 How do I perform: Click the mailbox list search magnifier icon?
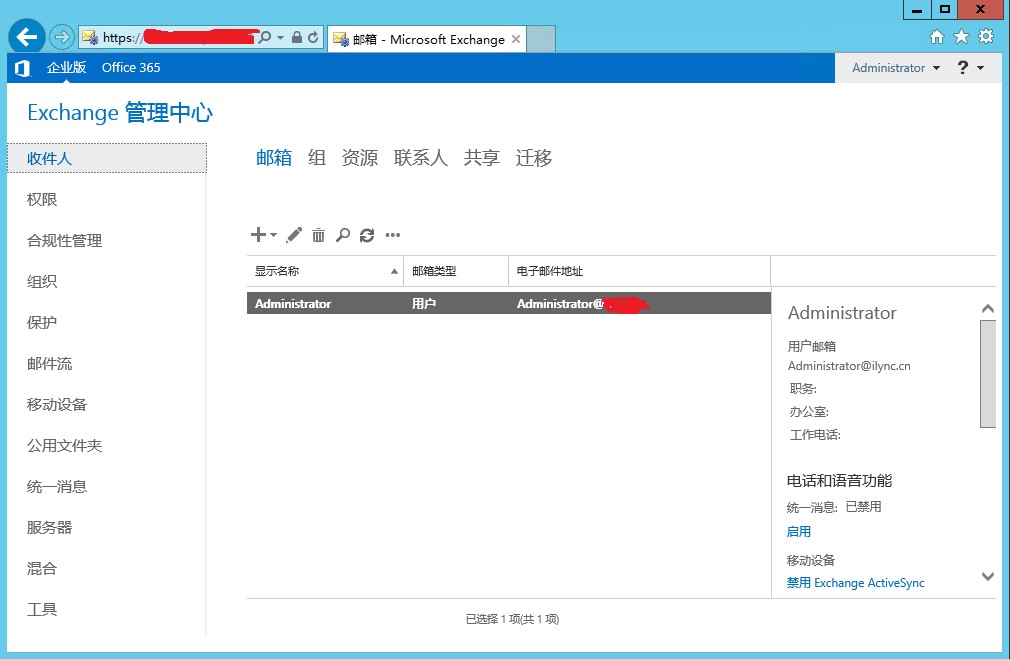pyautogui.click(x=343, y=235)
